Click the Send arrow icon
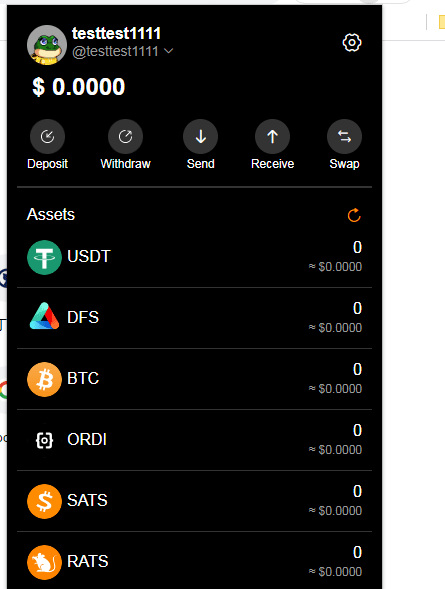445x589 pixels. (x=201, y=136)
